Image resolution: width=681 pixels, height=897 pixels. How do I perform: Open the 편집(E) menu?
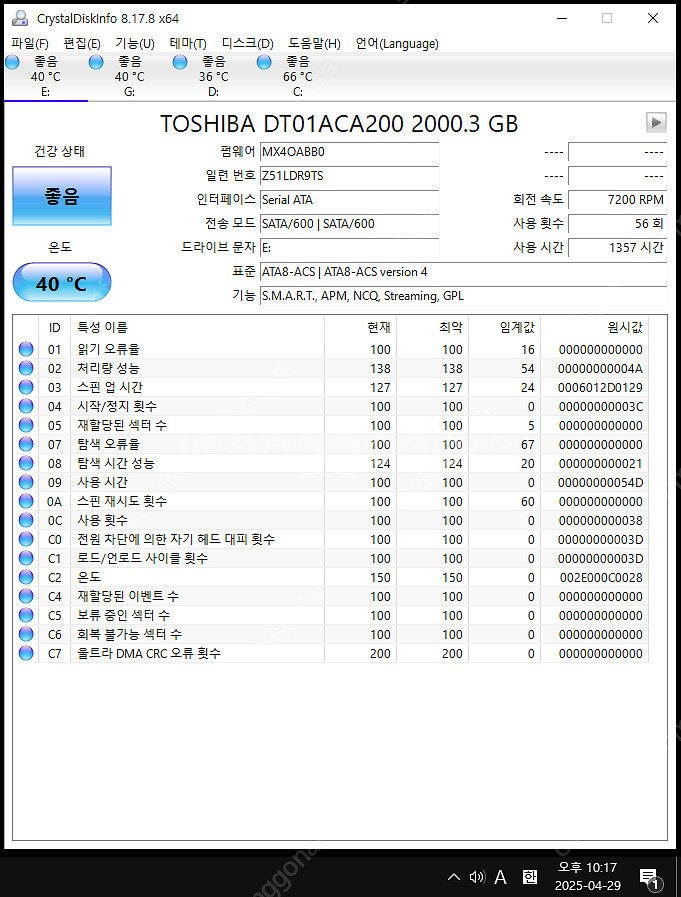pyautogui.click(x=82, y=43)
